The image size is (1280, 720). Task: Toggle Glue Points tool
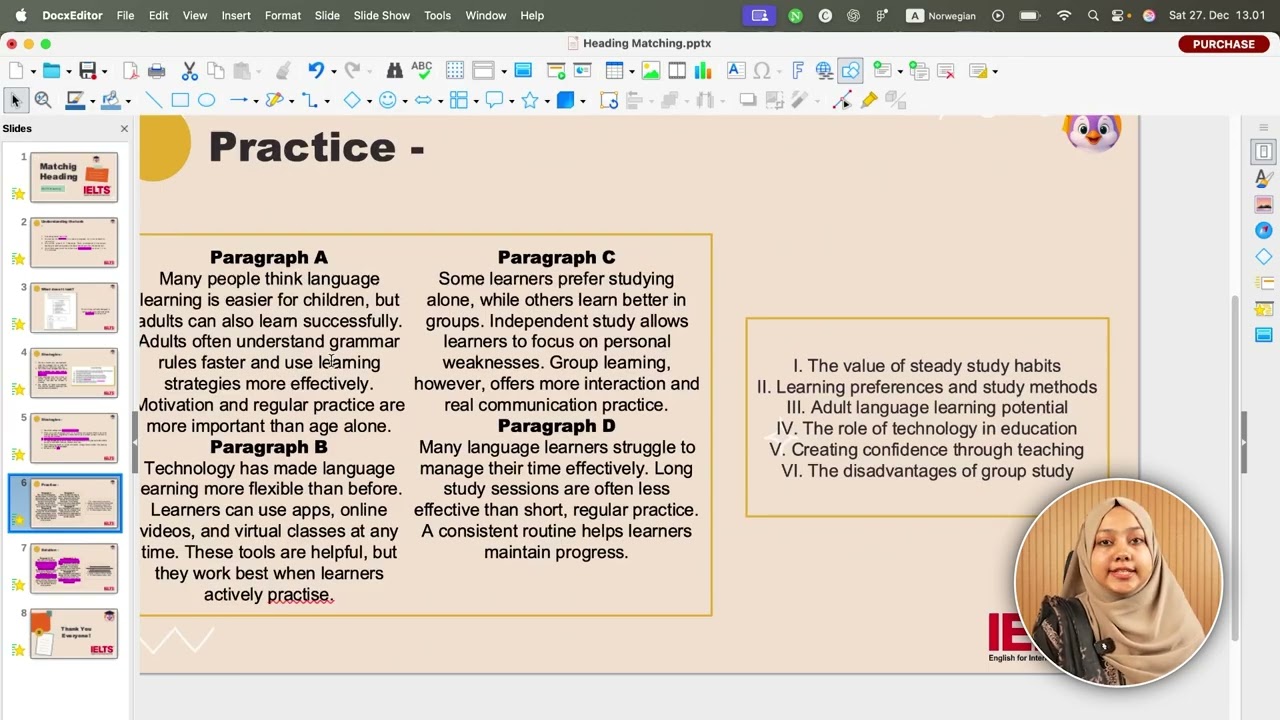(868, 100)
